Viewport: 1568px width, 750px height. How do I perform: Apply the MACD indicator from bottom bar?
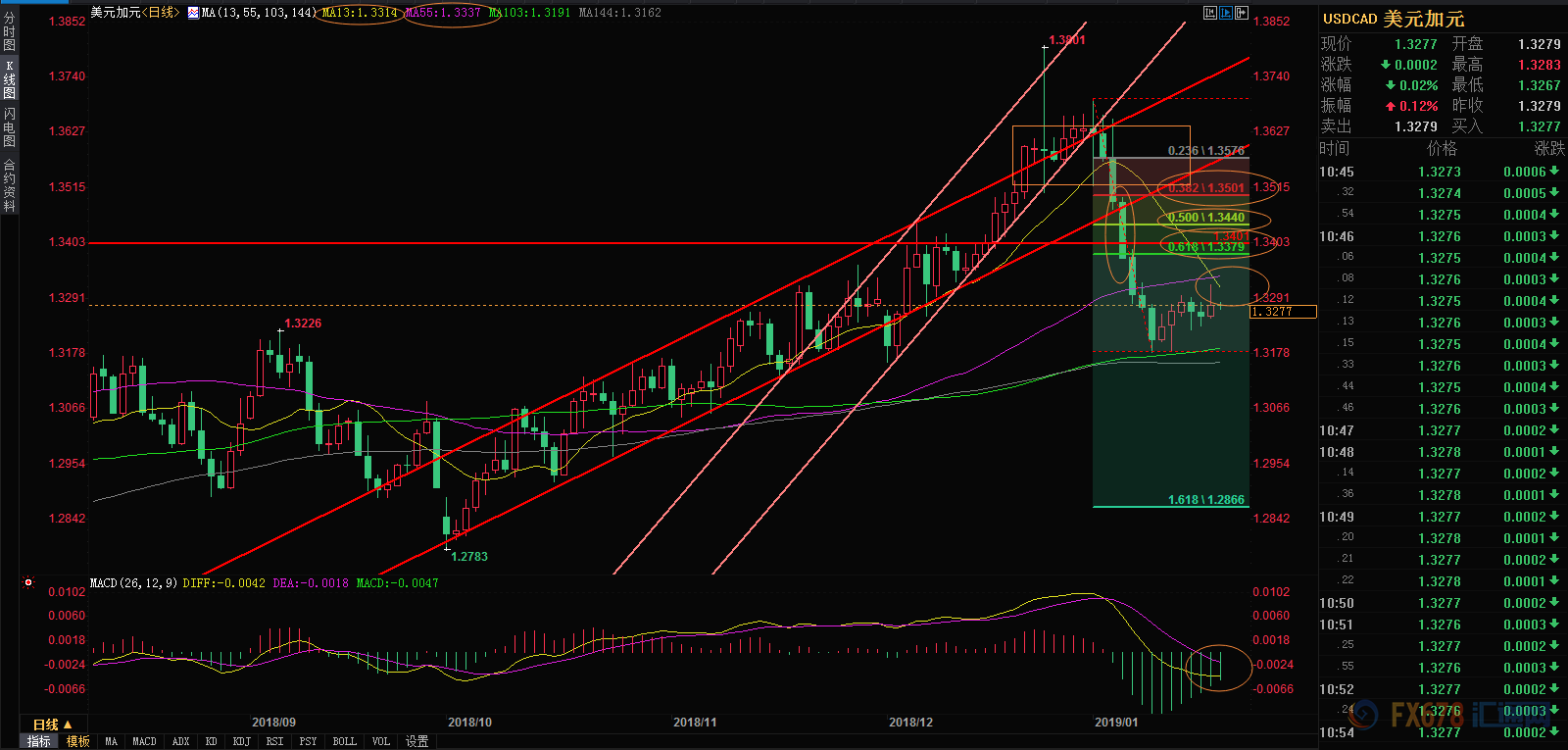pyautogui.click(x=144, y=741)
